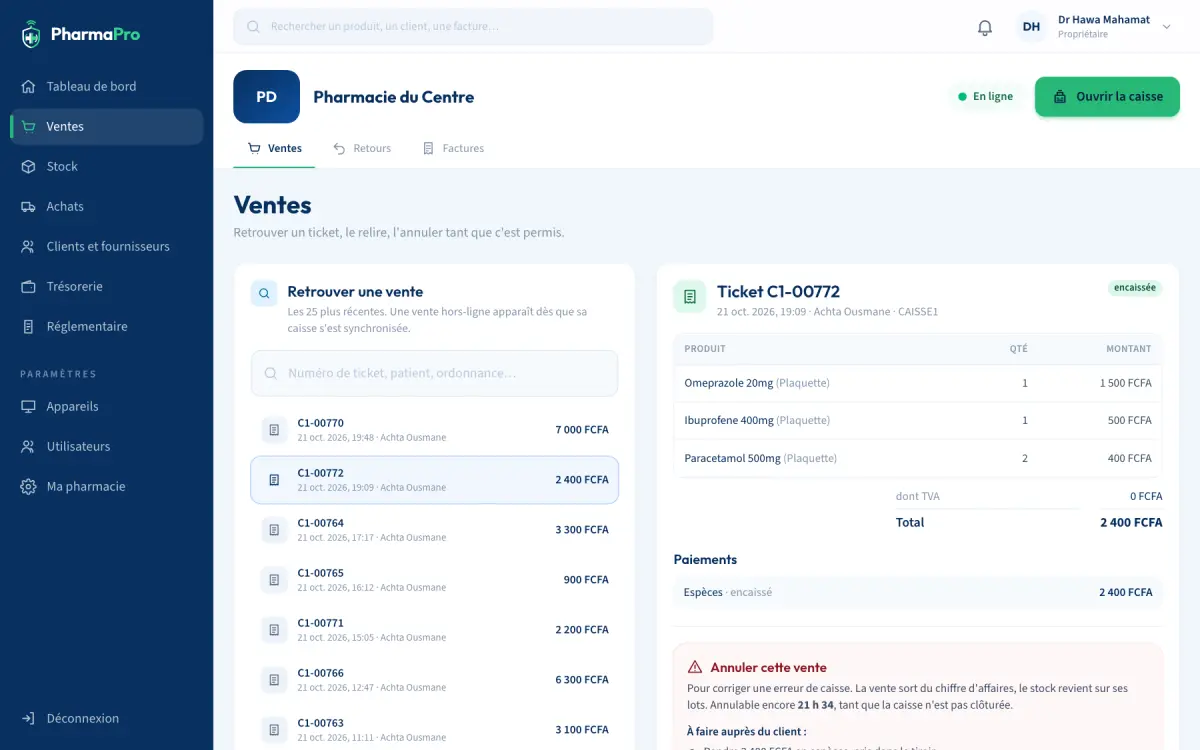
Task: Click the encaissée status badge
Action: (x=1135, y=288)
